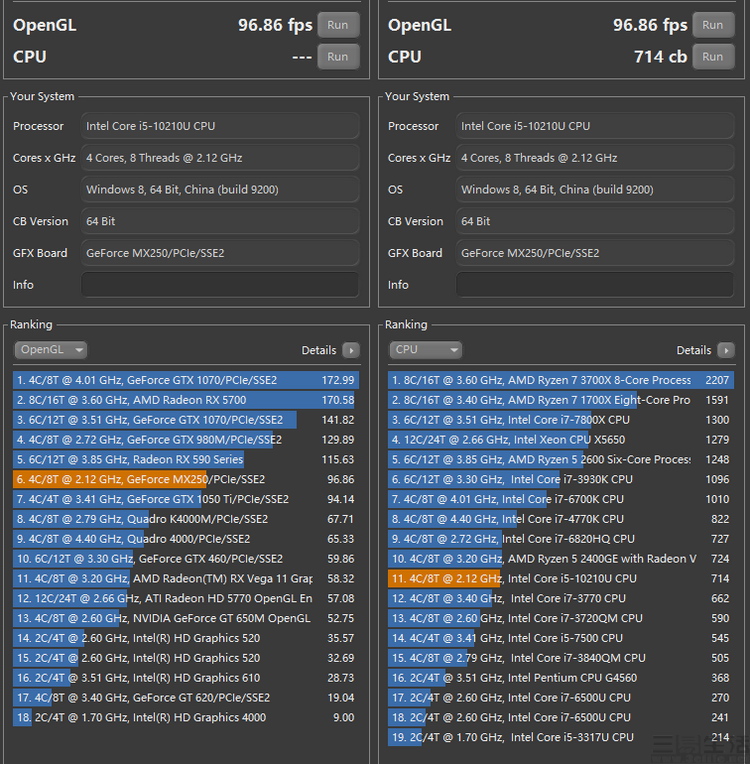750x764 pixels.
Task: Click left panel Info input field
Action: 220,285
